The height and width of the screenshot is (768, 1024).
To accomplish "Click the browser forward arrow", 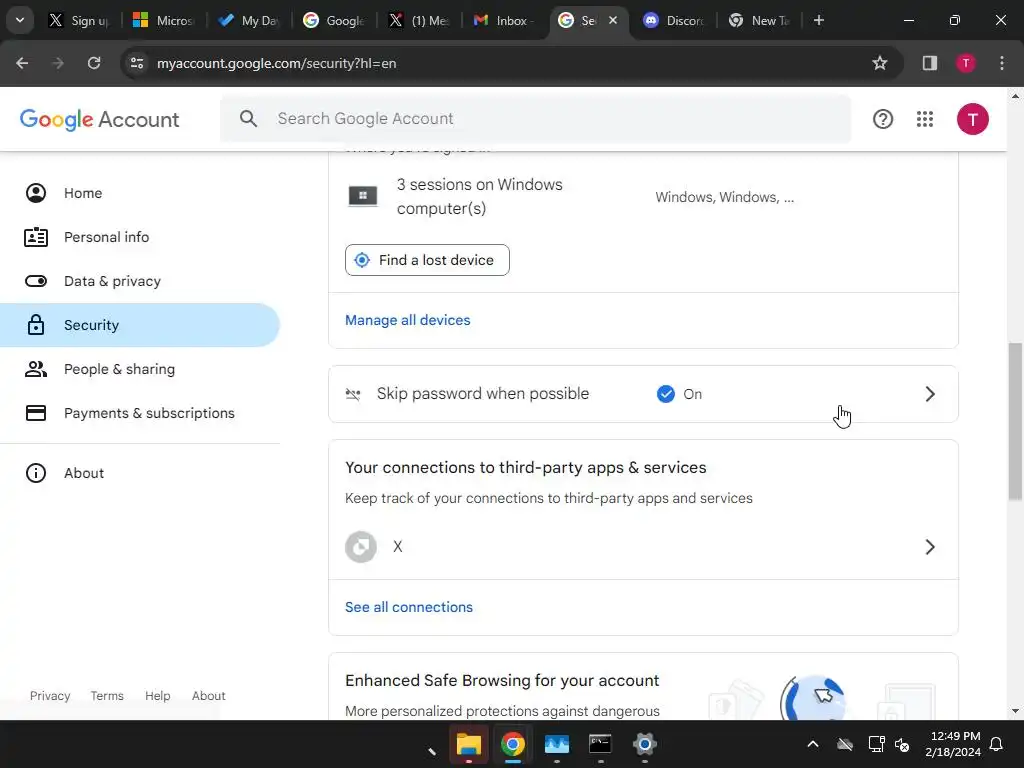I will (58, 63).
